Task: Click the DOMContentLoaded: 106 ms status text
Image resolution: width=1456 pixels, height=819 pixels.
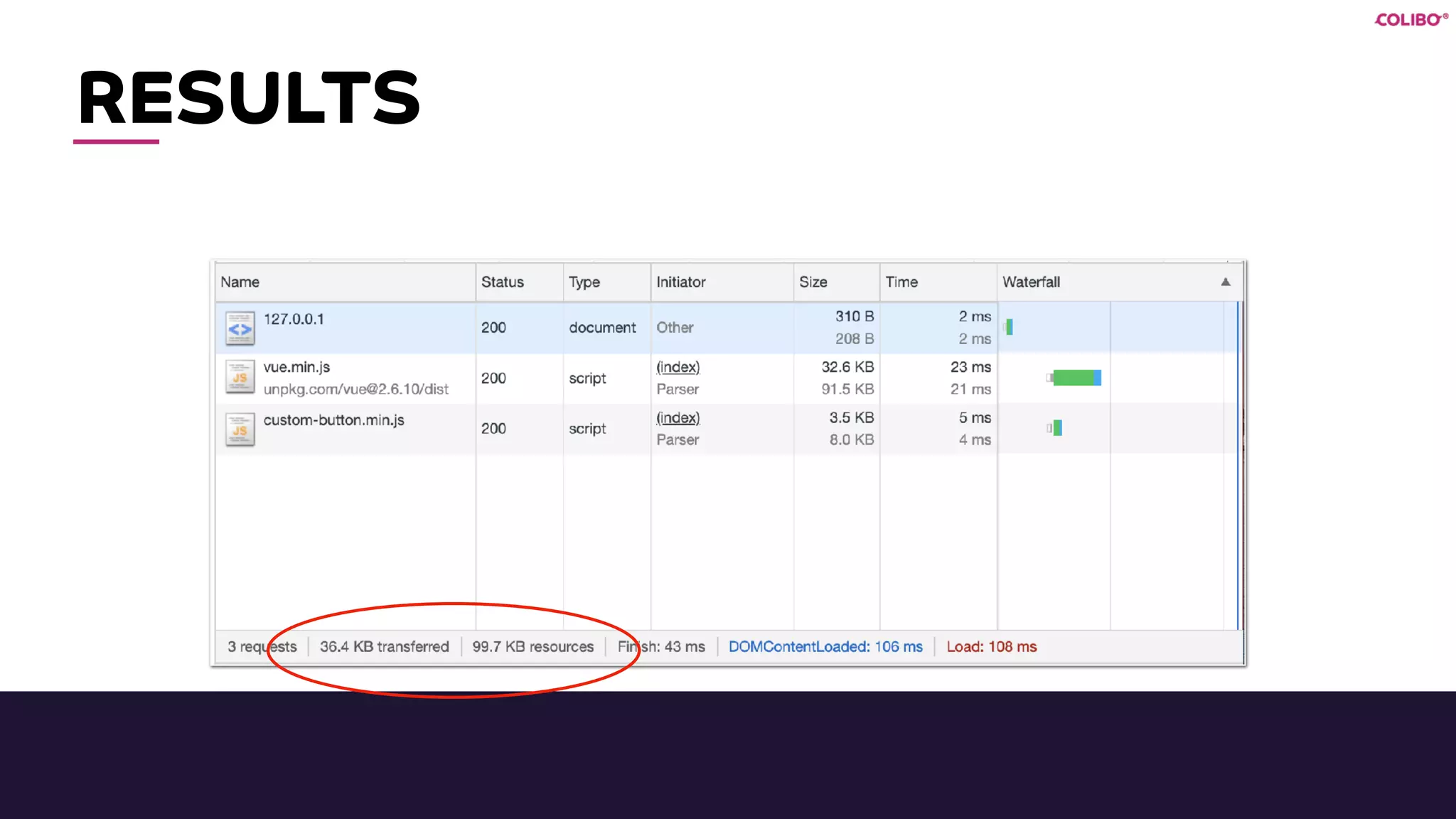Action: pyautogui.click(x=825, y=647)
